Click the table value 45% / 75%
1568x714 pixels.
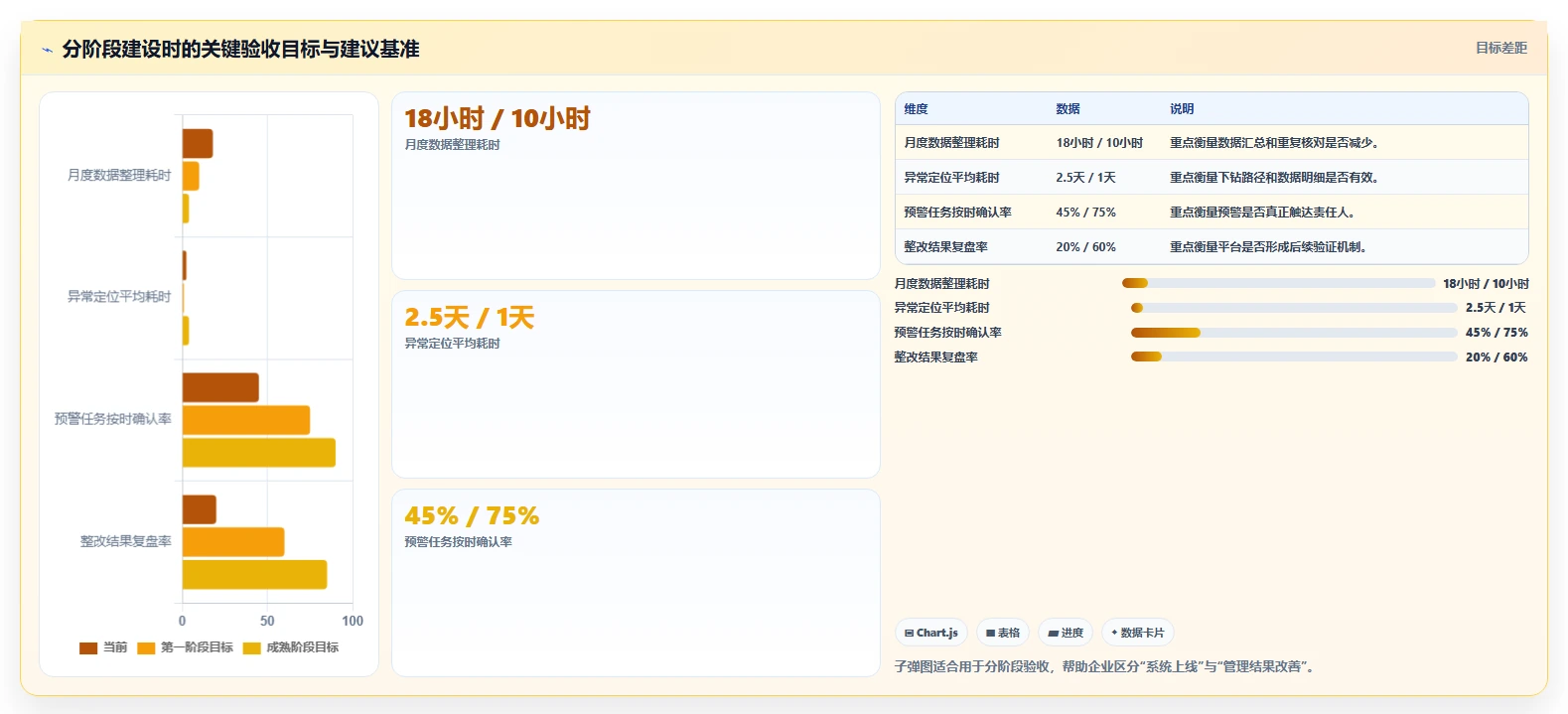click(x=1085, y=213)
